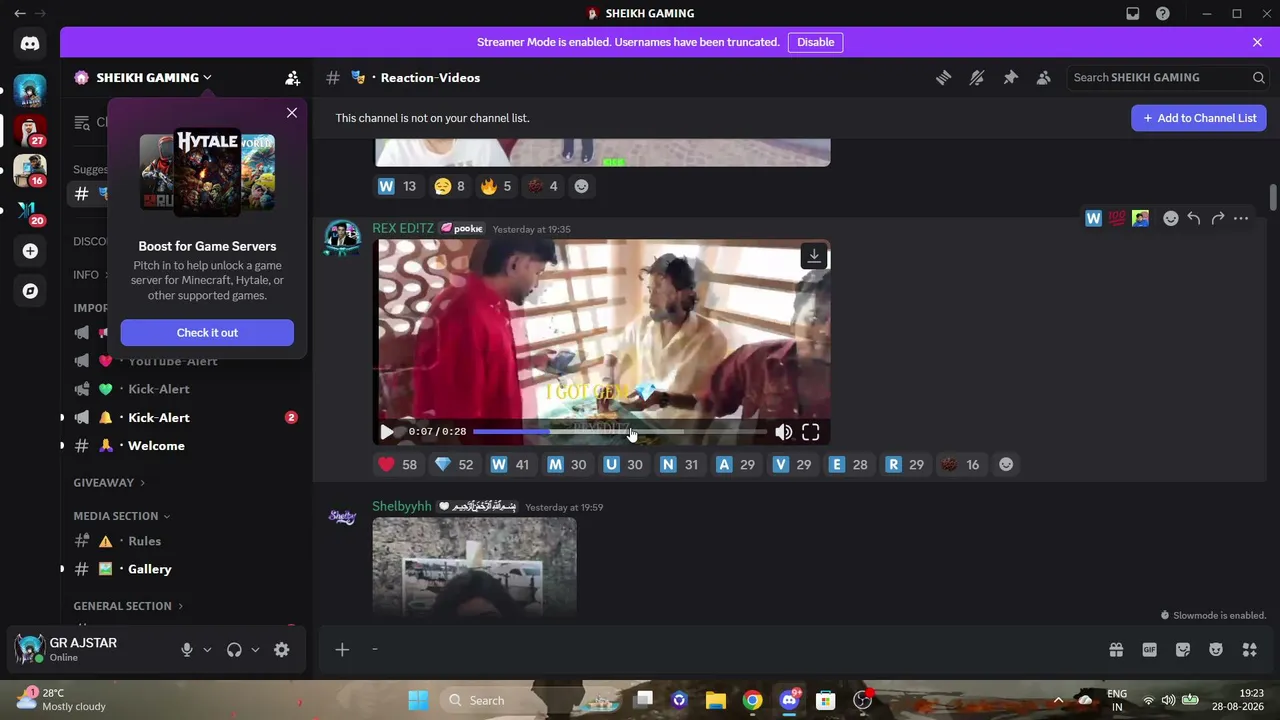The image size is (1280, 720).
Task: Play the REX ED!TZ video
Action: click(387, 432)
